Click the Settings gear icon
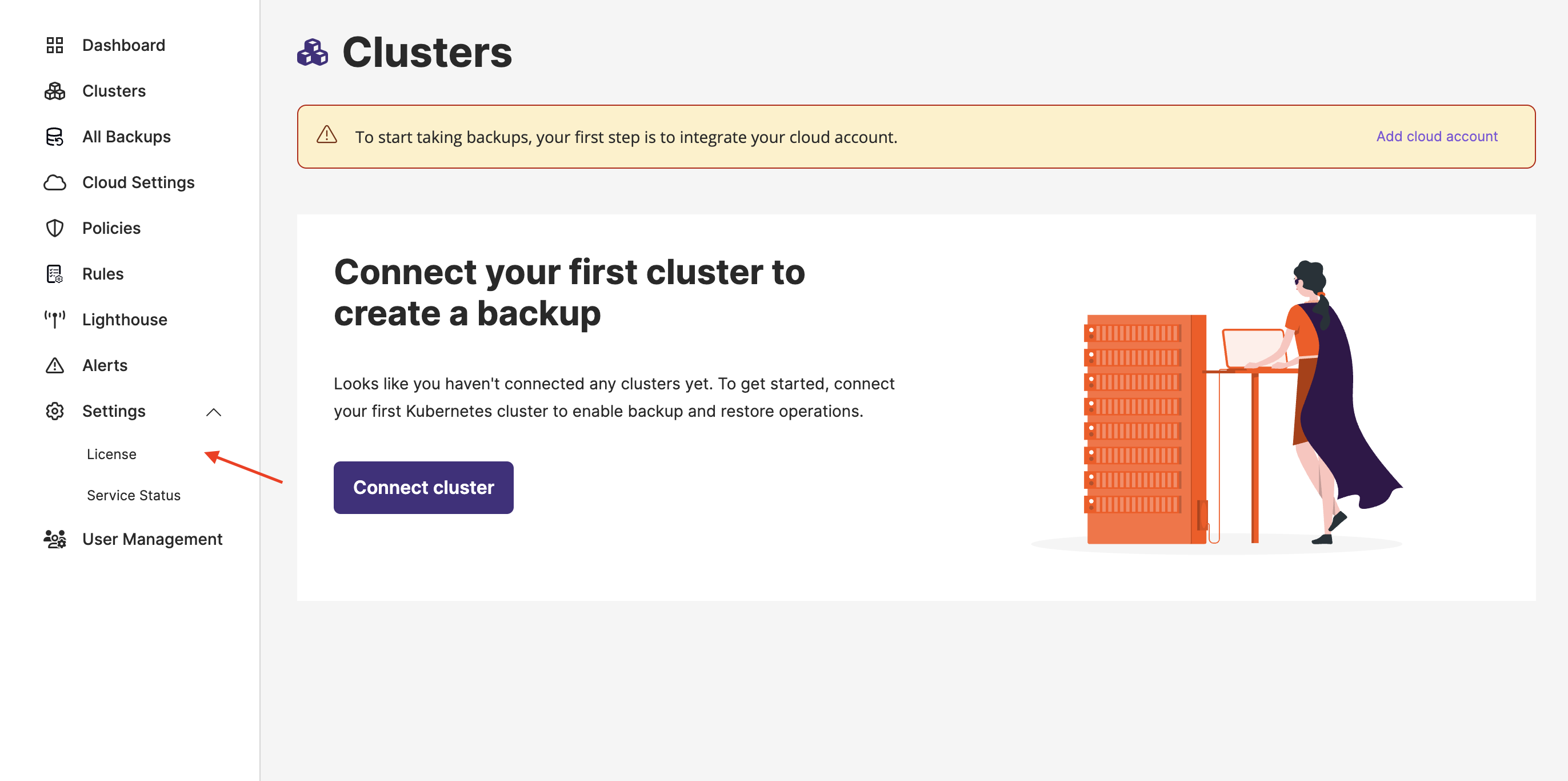 pyautogui.click(x=55, y=411)
